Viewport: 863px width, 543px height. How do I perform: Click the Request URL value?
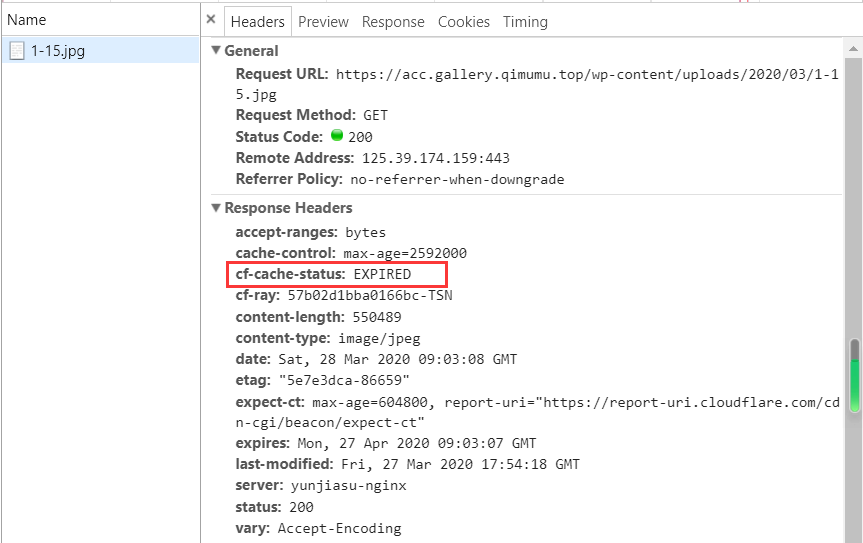(x=537, y=84)
